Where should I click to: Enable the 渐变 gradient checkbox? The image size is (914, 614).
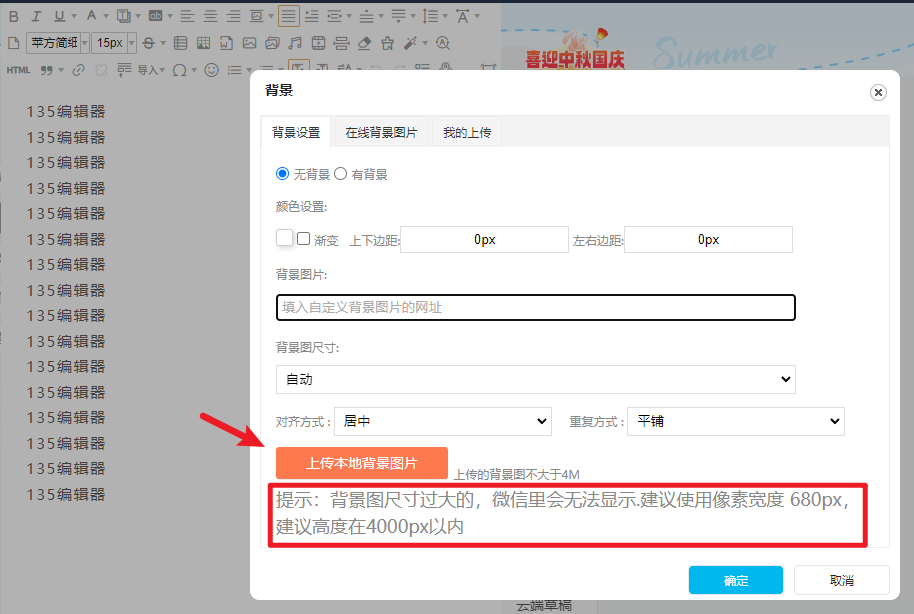303,239
